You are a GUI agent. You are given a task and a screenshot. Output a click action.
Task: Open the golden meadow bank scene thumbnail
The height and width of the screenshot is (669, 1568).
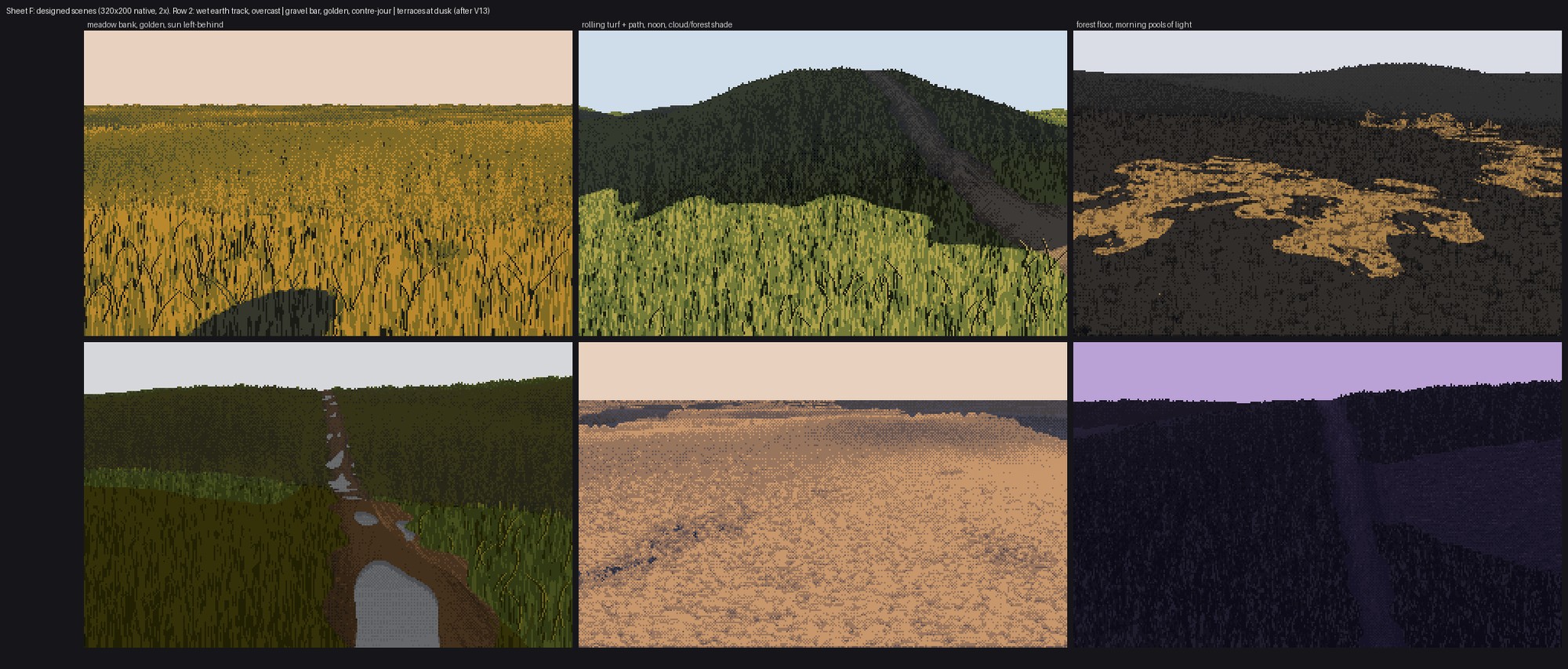coord(328,184)
